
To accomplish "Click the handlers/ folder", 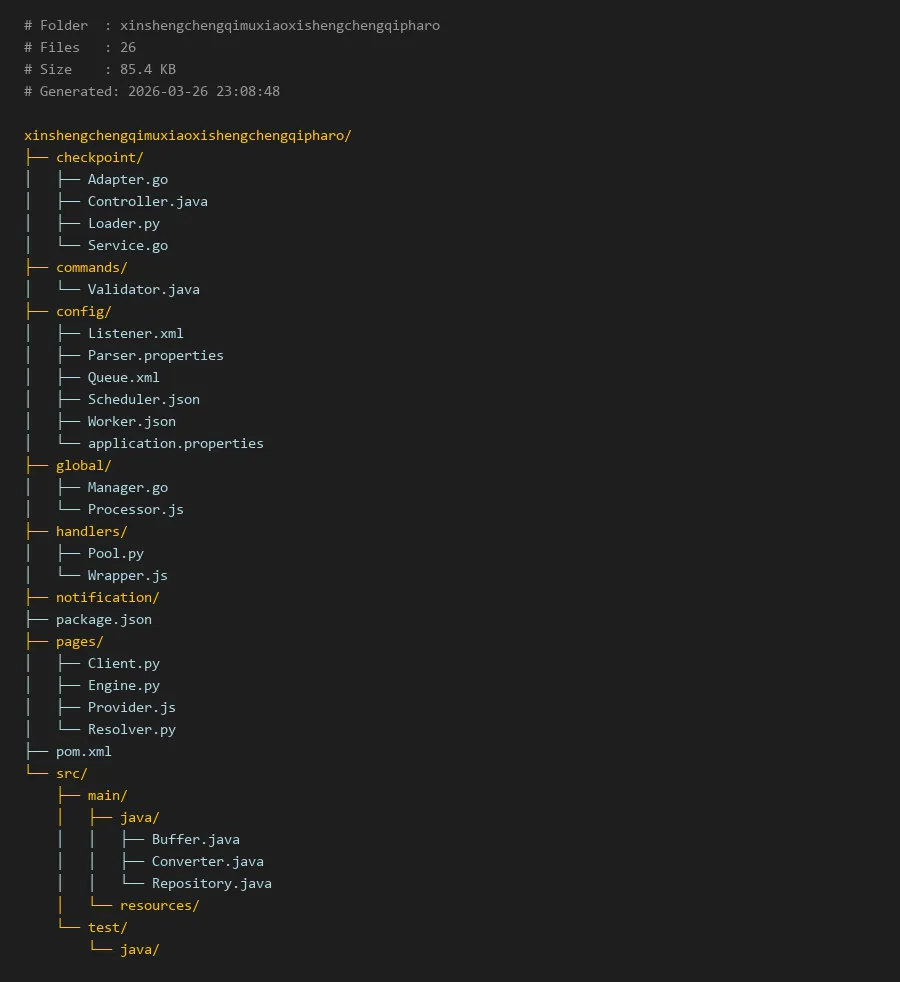I will pos(91,531).
